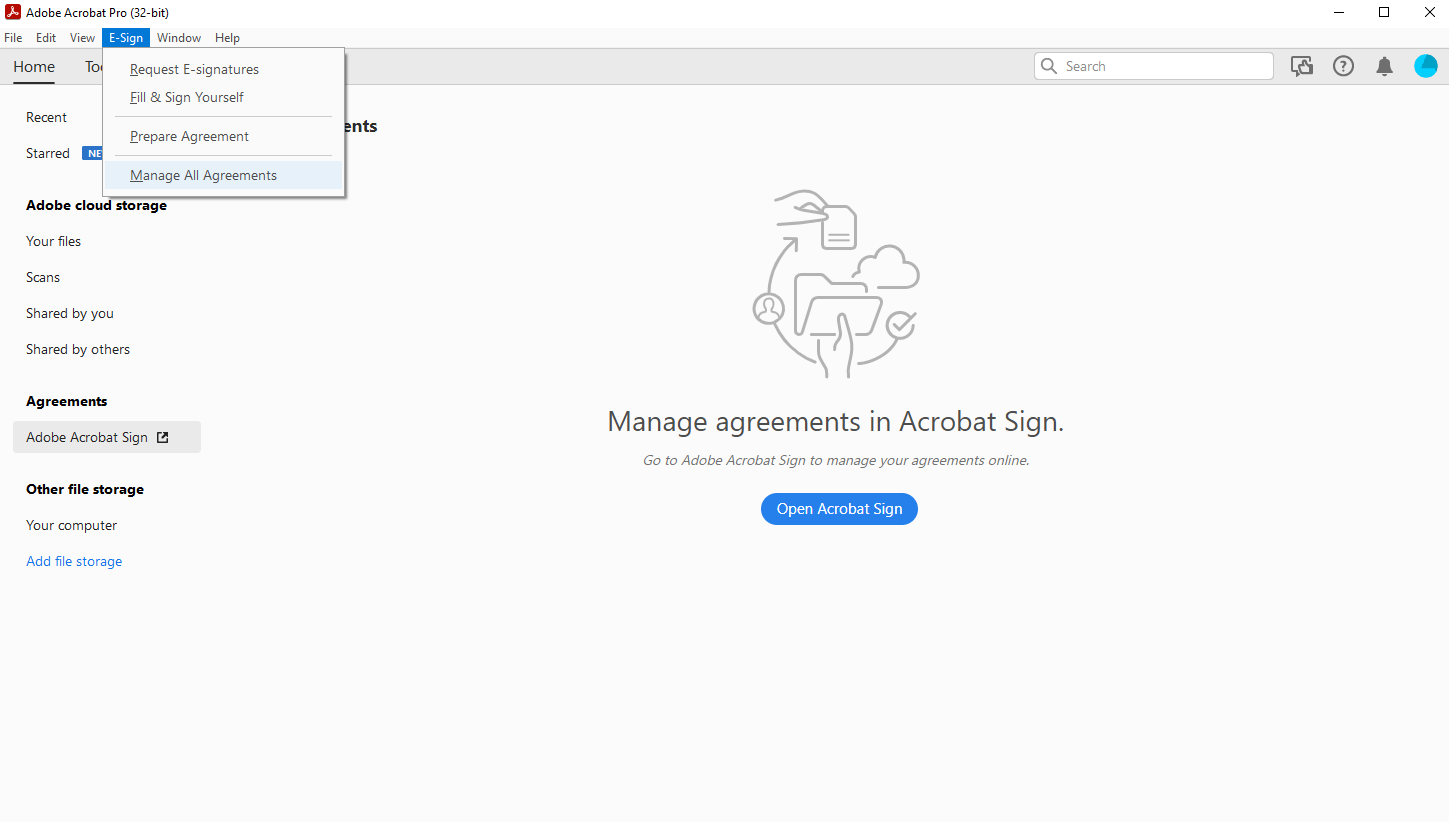Viewport: 1450px width, 822px height.
Task: Open Your files in cloud storage
Action: (54, 241)
